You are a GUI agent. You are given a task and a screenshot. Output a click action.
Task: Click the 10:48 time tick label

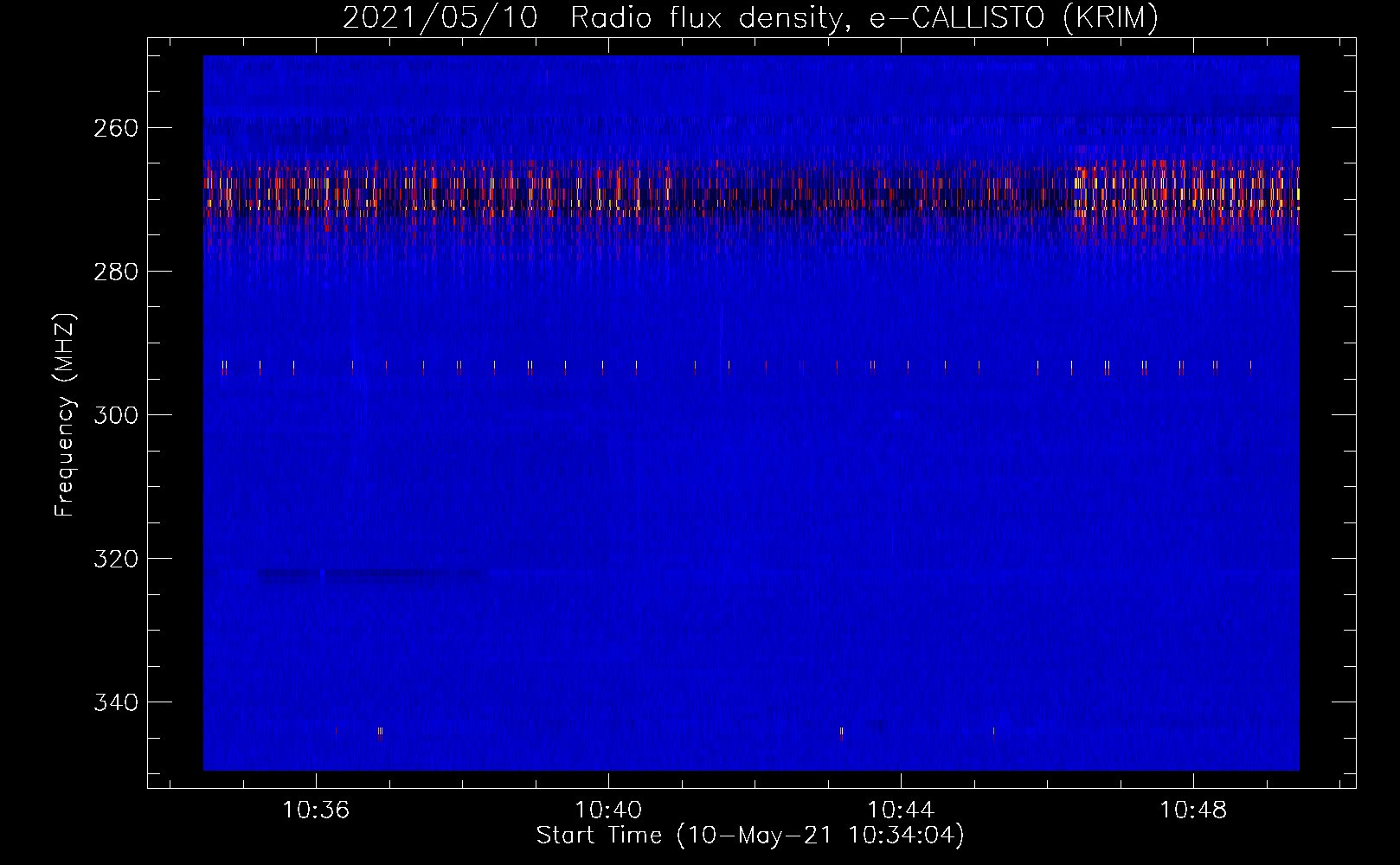click(x=1193, y=811)
